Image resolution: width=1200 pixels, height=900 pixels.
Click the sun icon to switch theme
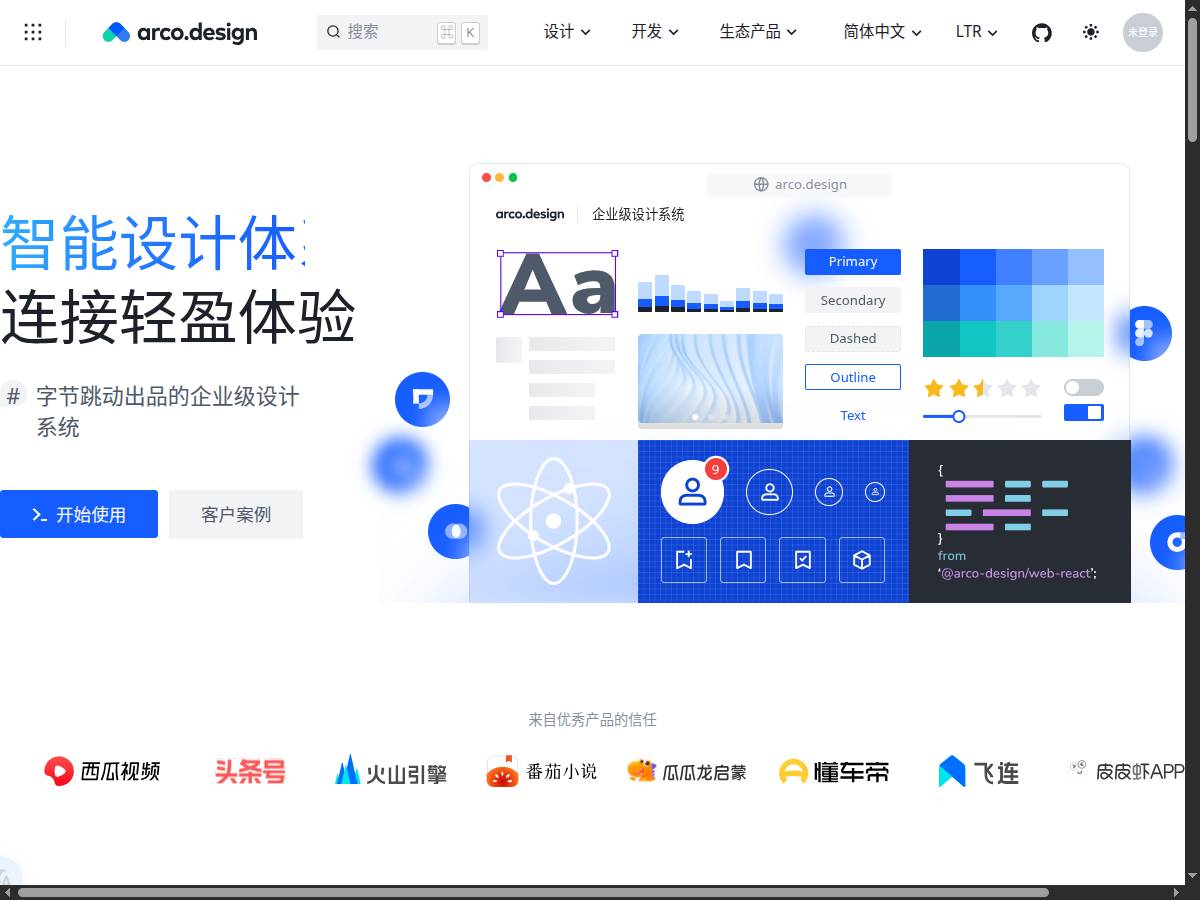(1090, 32)
